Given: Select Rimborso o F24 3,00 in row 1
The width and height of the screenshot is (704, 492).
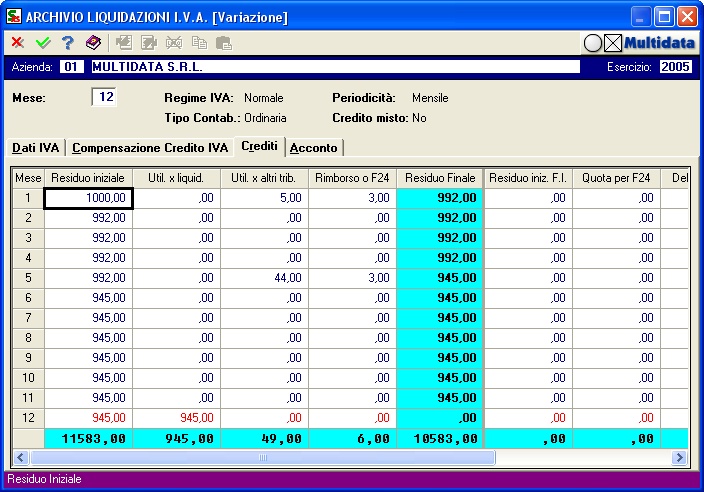Looking at the screenshot, I should (352, 198).
